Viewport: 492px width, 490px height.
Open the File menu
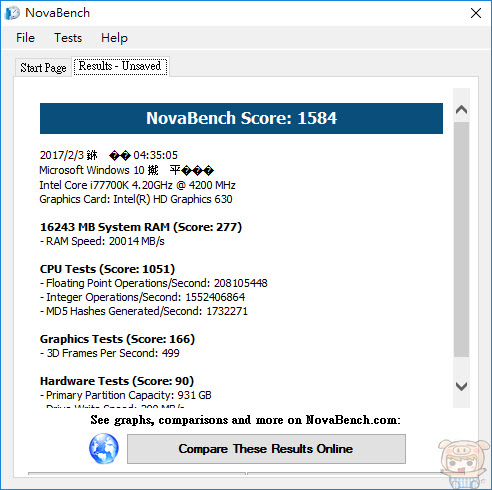click(x=25, y=38)
